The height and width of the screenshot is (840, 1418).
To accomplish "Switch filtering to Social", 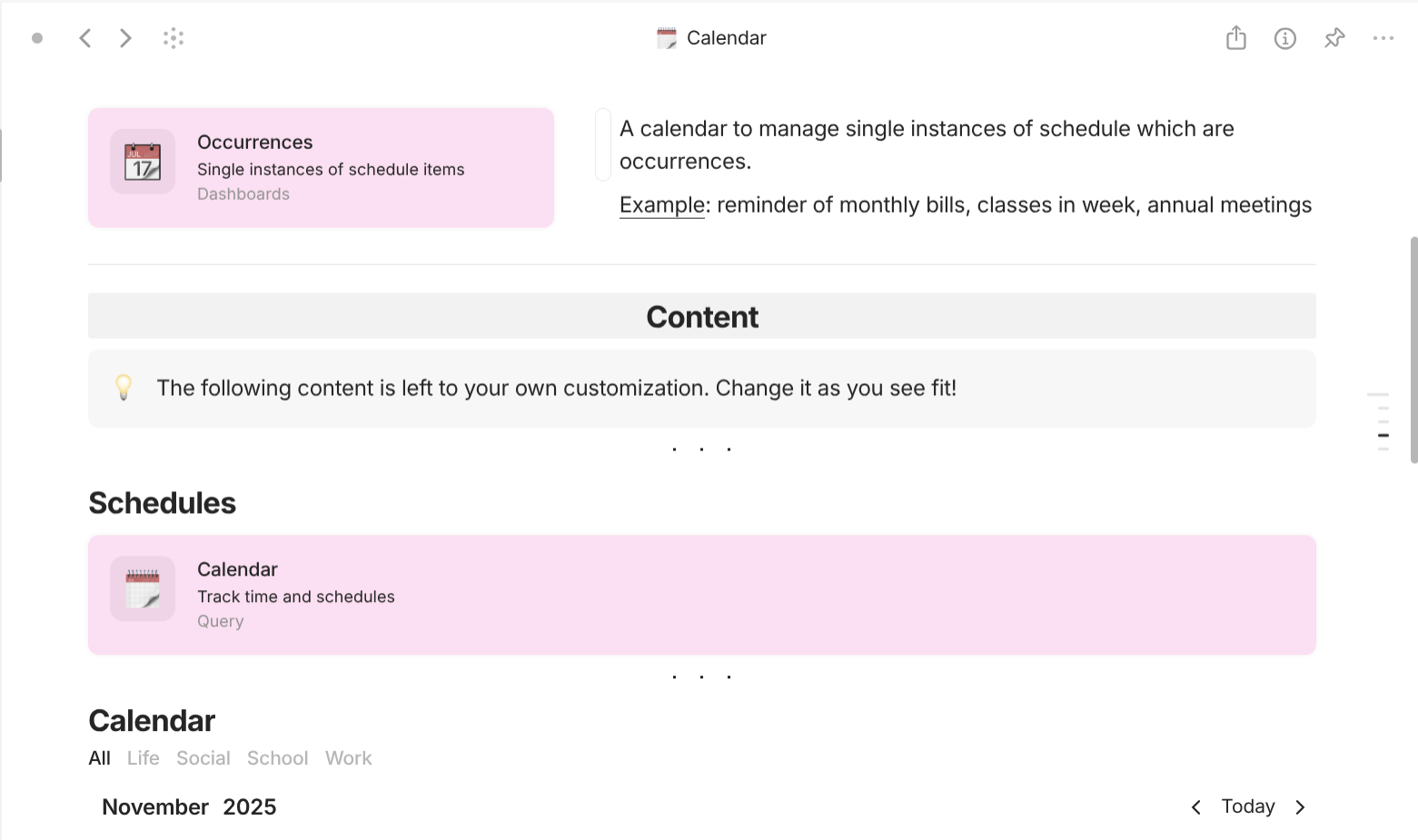I will point(203,757).
